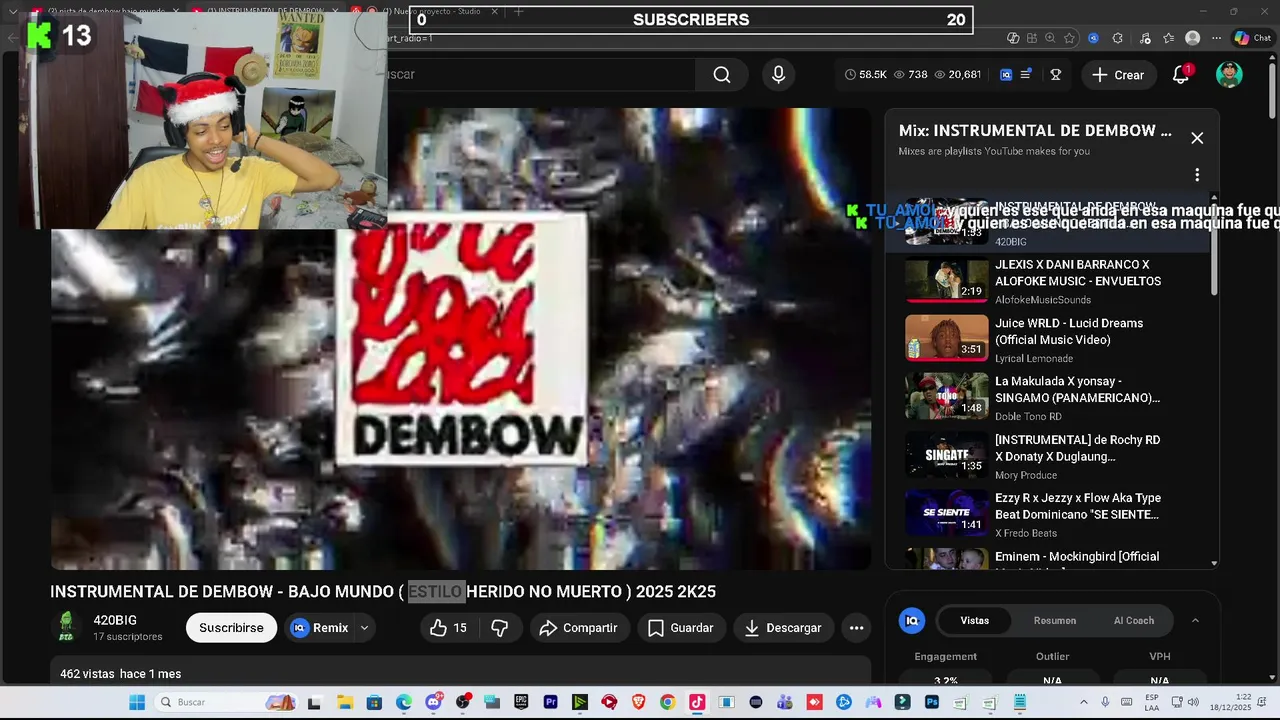
Task: Open the notifications bell
Action: 1181,75
